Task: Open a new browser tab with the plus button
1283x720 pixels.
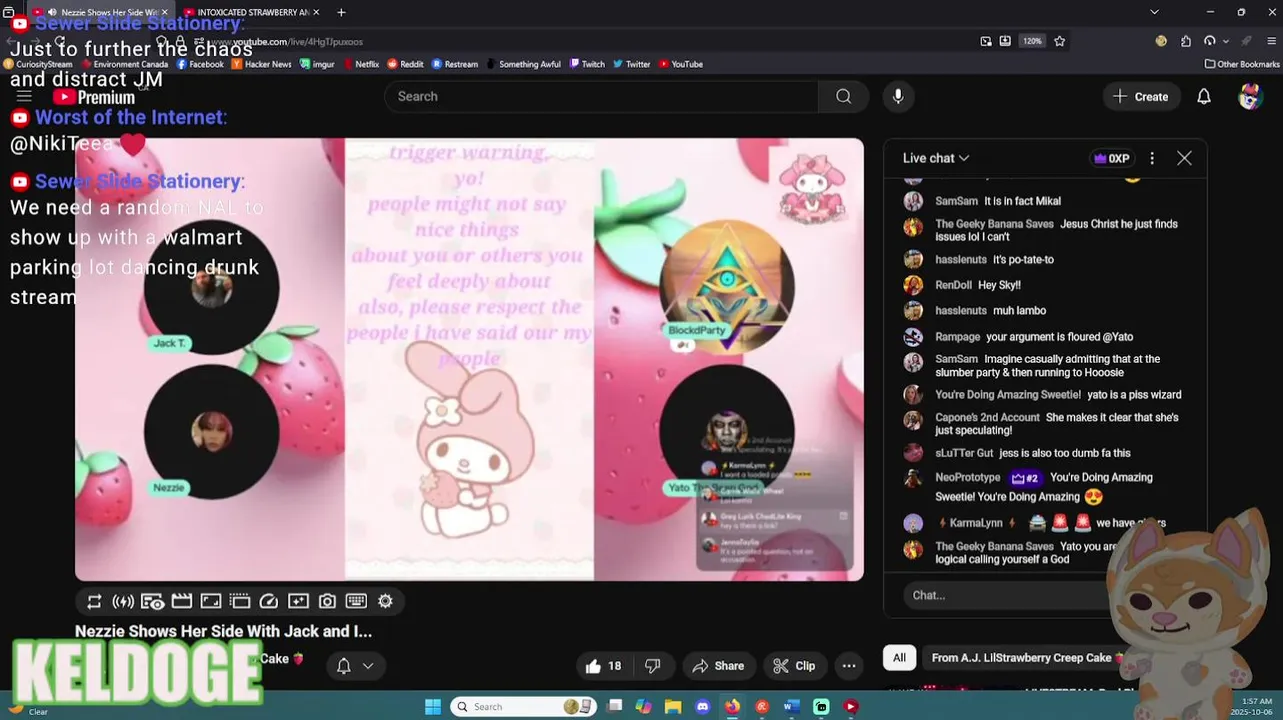Action: [x=341, y=12]
